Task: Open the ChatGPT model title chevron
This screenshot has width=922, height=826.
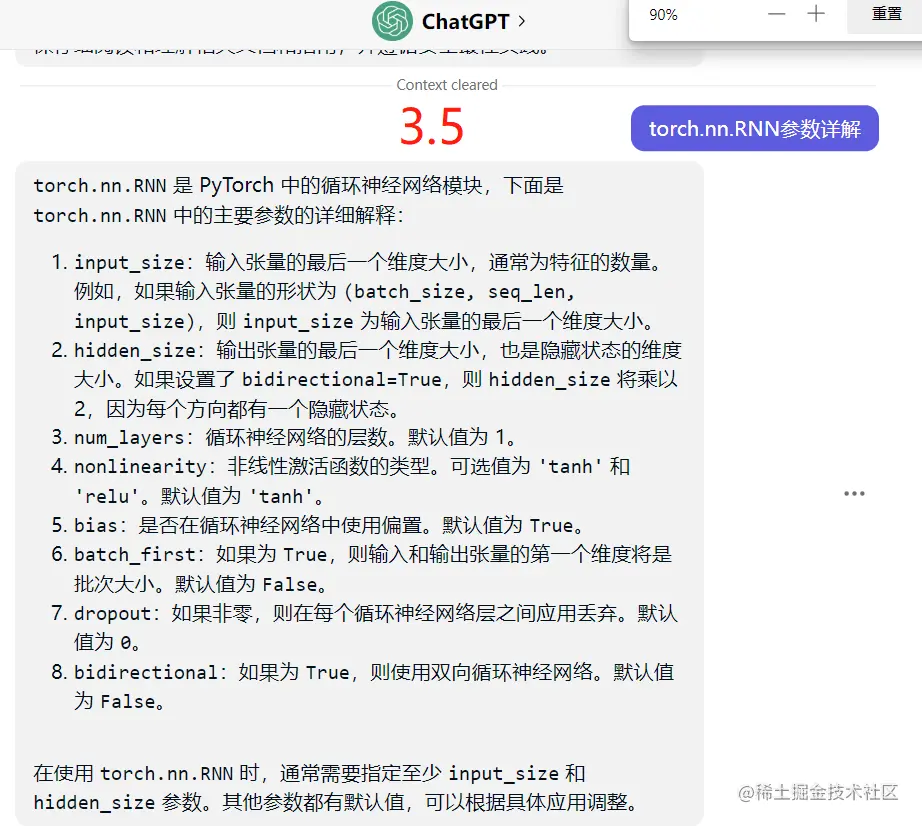Action: [522, 22]
